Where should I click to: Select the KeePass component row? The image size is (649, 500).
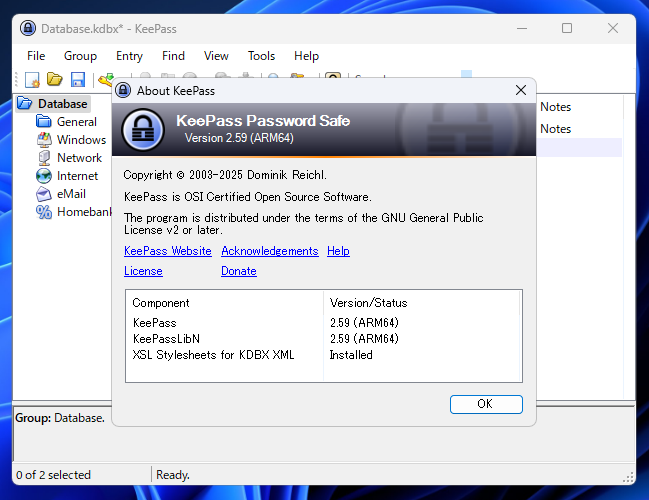click(323, 322)
